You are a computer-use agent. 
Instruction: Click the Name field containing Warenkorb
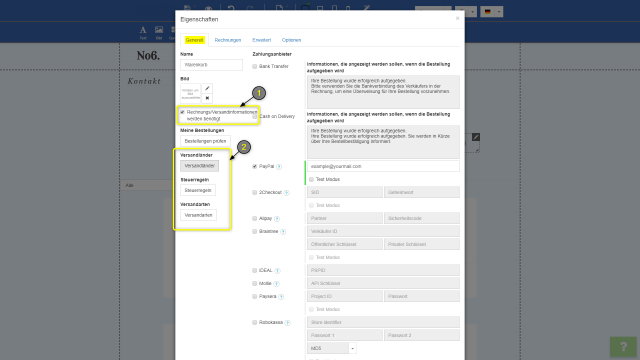(211, 65)
